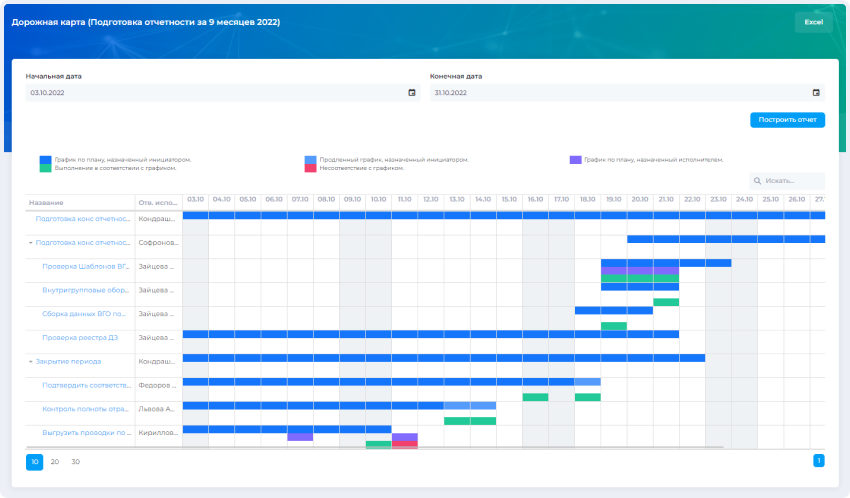The width and height of the screenshot is (850, 498).
Task: Click the start date input 03.10.2022
Action: point(210,93)
